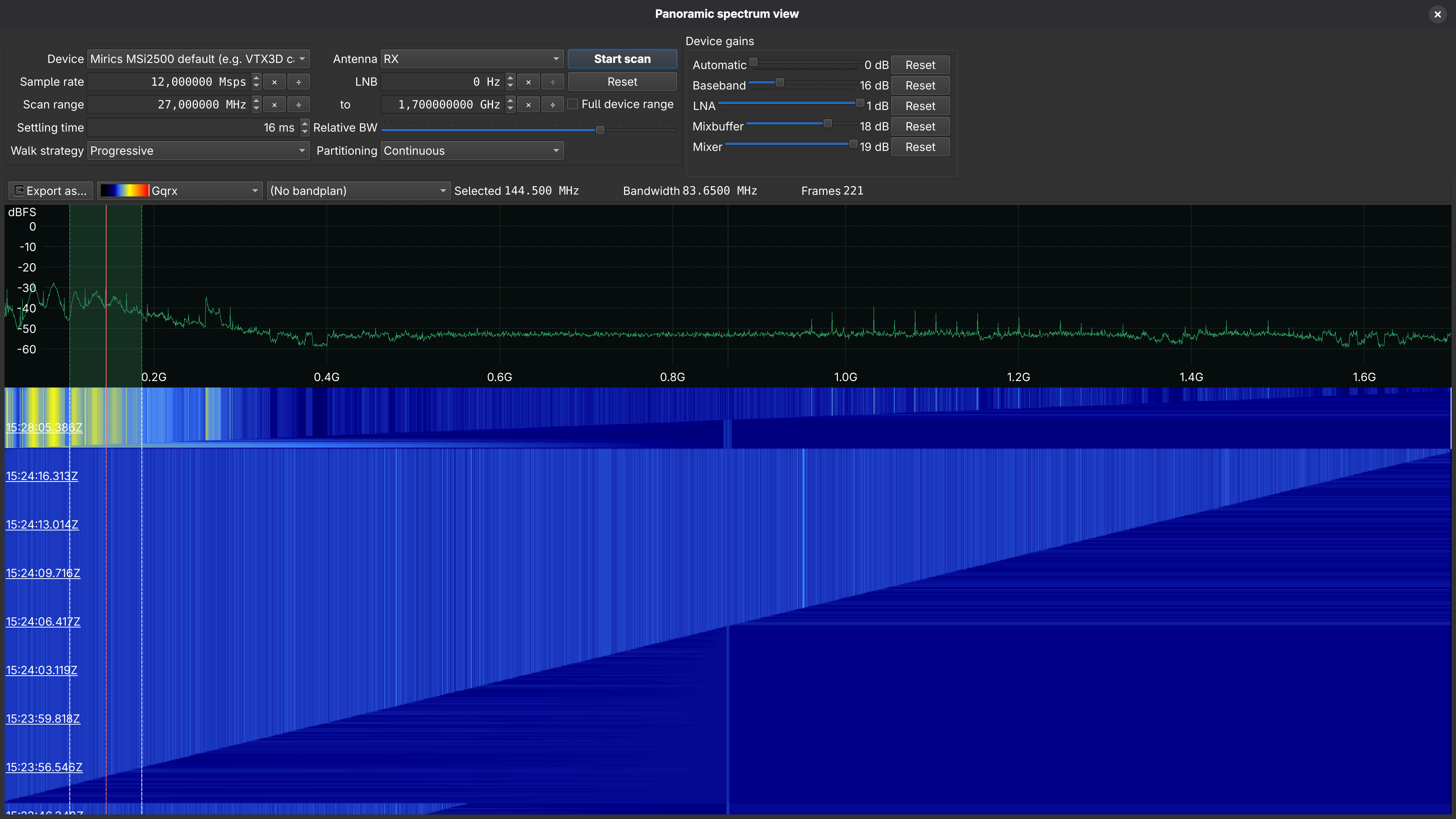Open the Device selection dropdown
Viewport: 1456px width, 819px height.
coord(198,59)
